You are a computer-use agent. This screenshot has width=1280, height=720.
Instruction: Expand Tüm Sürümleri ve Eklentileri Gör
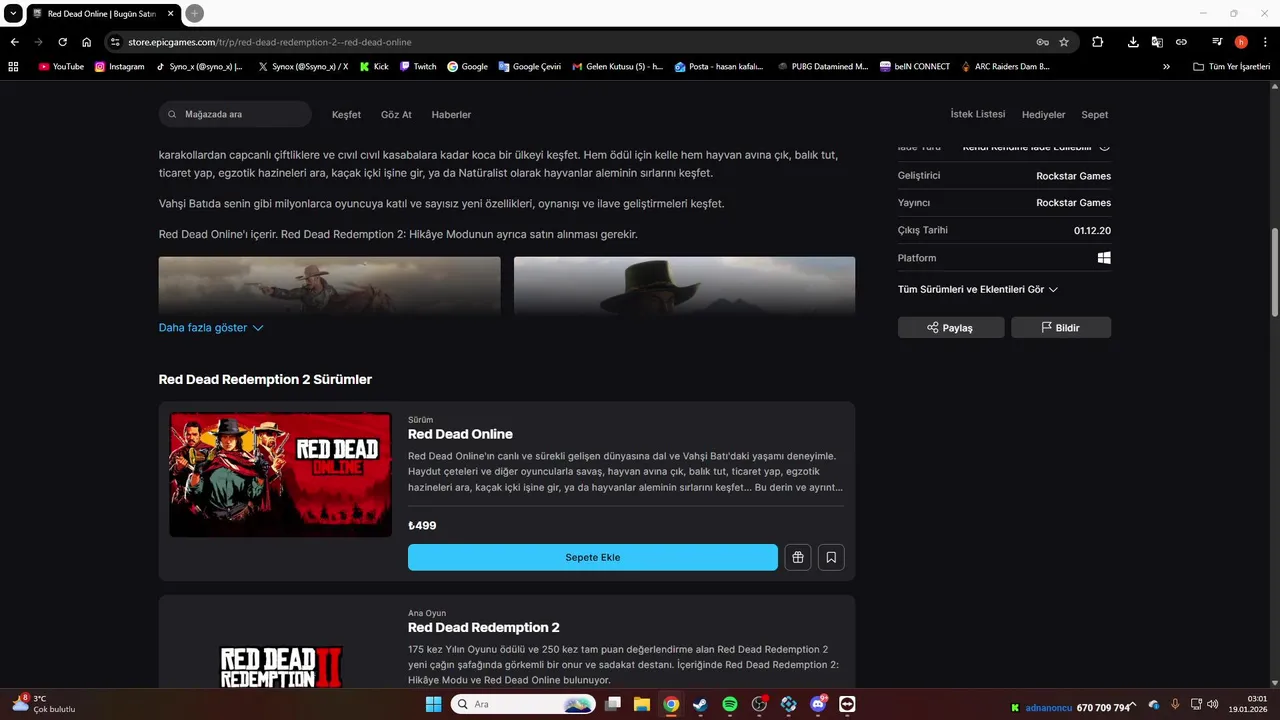978,289
